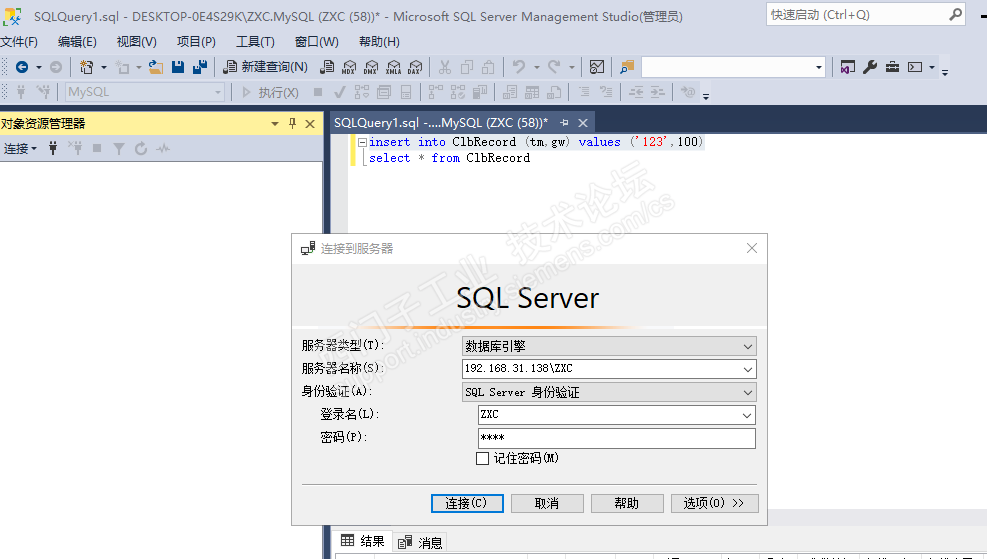
Task: Click the New Project icon in toolbar
Action: coord(86,67)
